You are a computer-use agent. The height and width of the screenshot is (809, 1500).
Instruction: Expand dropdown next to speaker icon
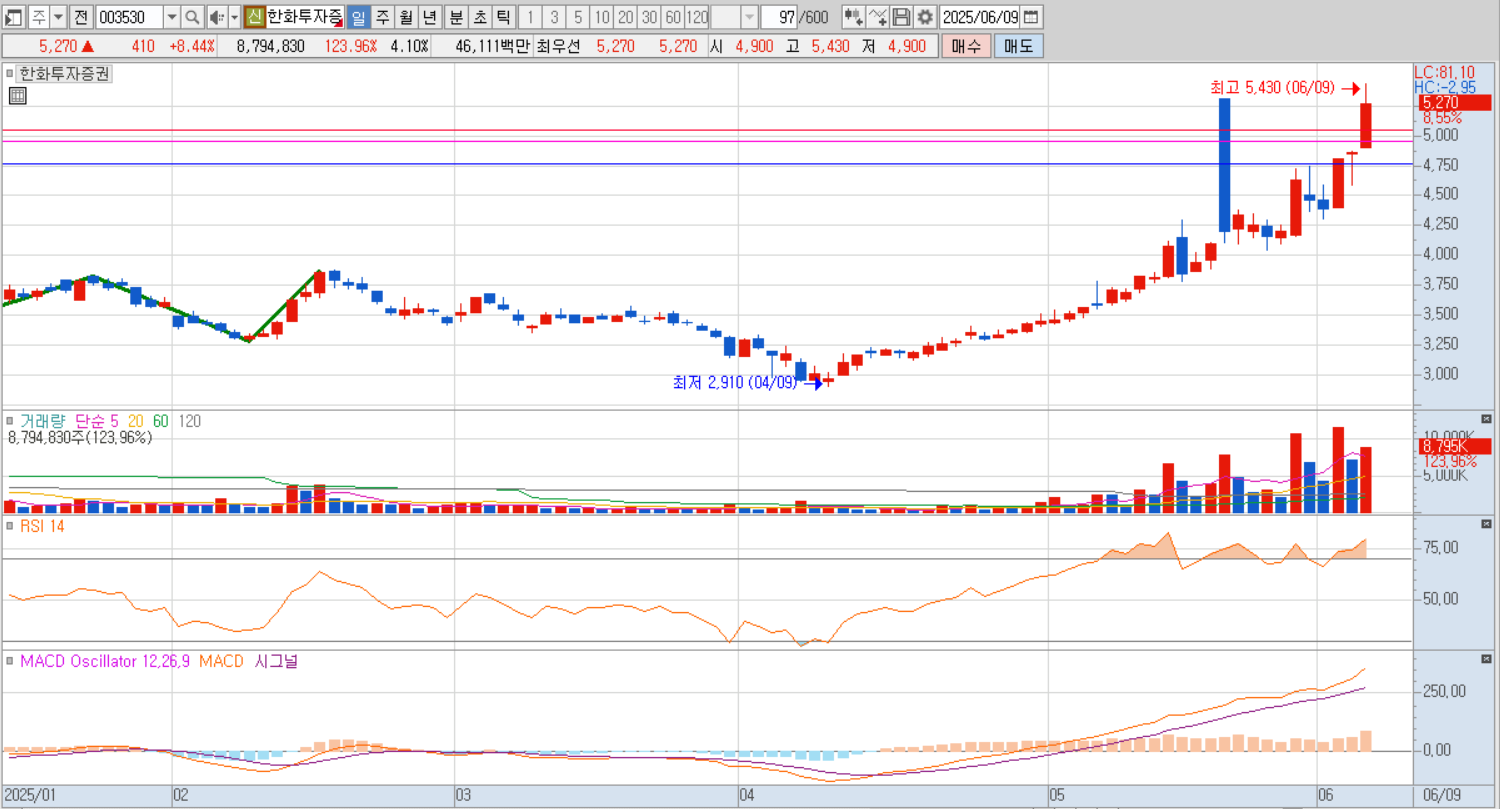(234, 17)
